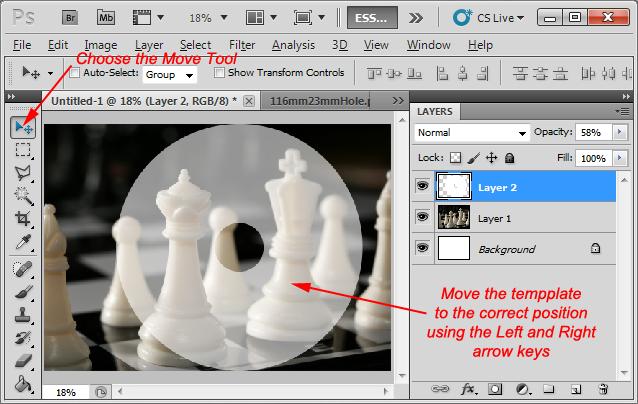Screen dimensions: 638x404
Task: Show hidden document tabs chevron
Action: 398,100
